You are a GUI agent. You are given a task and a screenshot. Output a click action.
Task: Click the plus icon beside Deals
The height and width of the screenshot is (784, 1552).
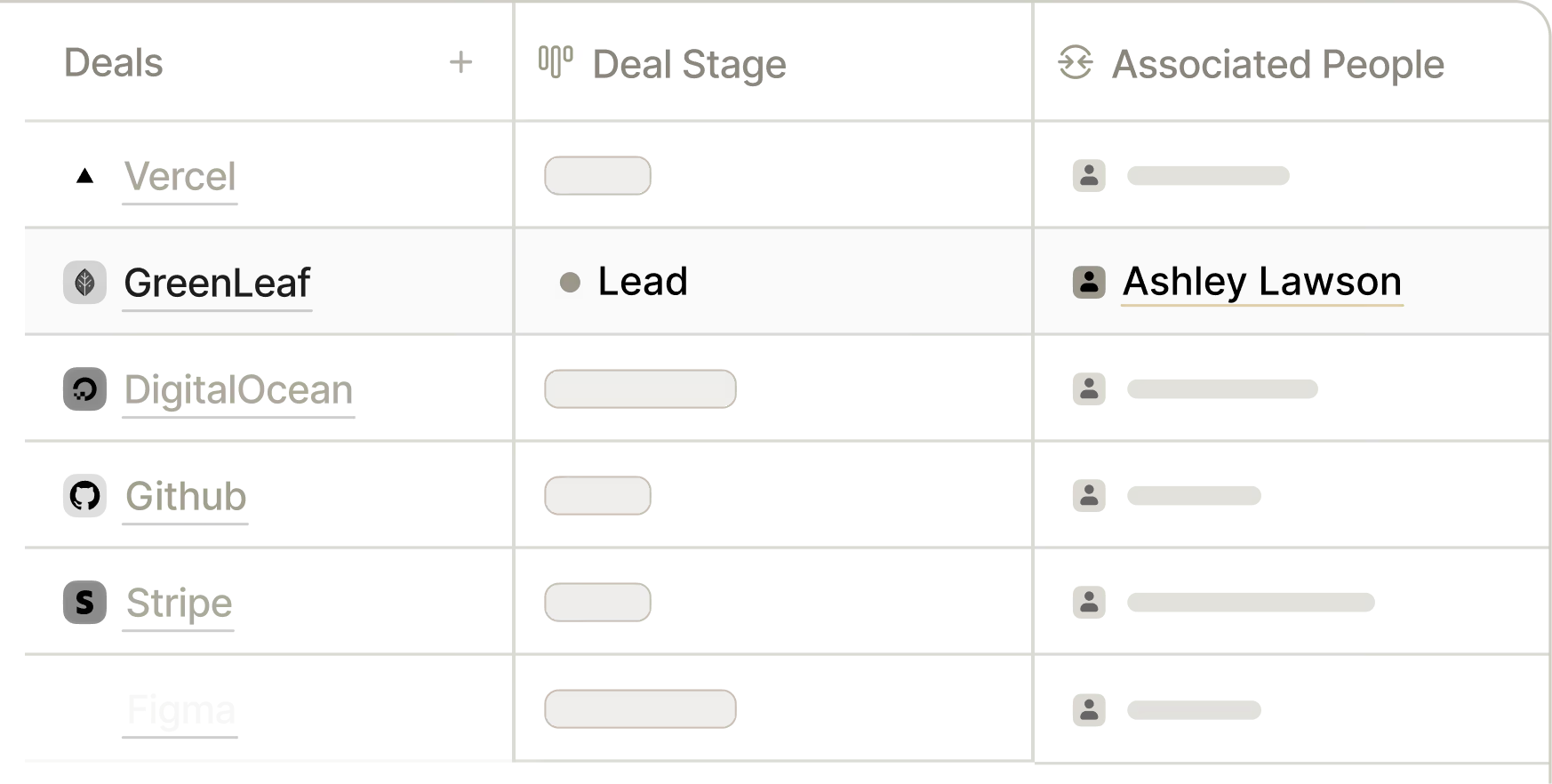click(460, 62)
